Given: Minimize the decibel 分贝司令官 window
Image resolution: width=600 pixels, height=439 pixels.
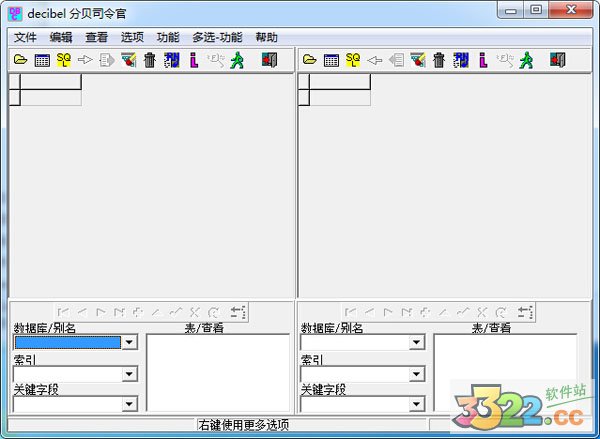Looking at the screenshot, I should (511, 10).
